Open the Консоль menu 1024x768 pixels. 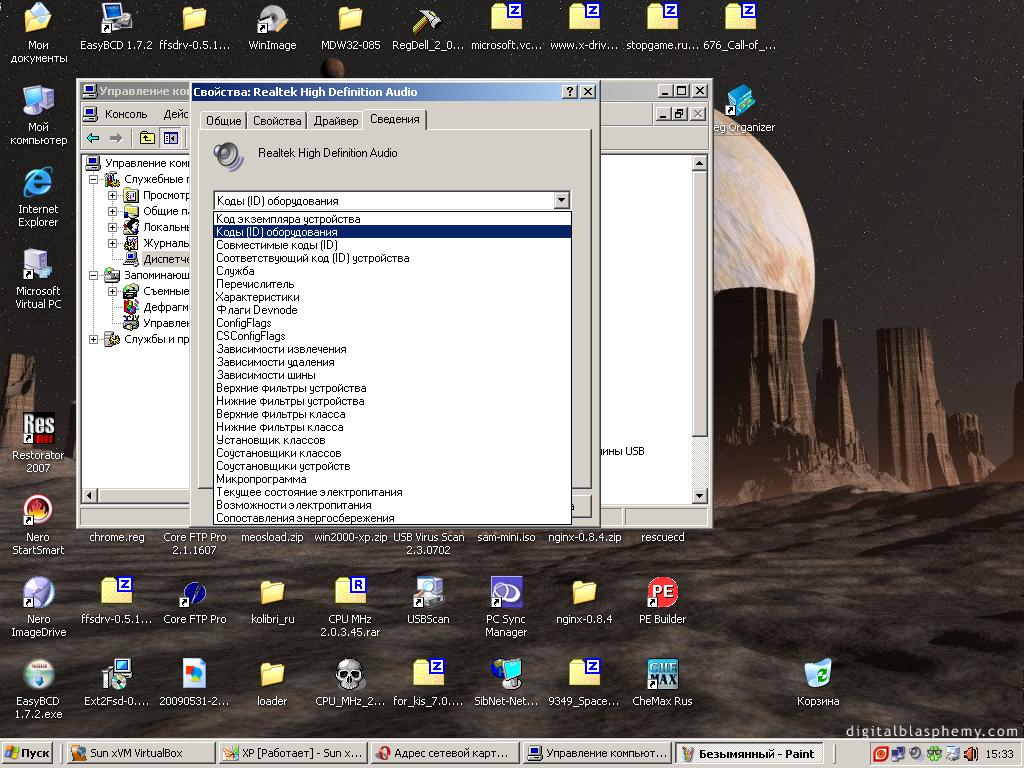pyautogui.click(x=125, y=114)
